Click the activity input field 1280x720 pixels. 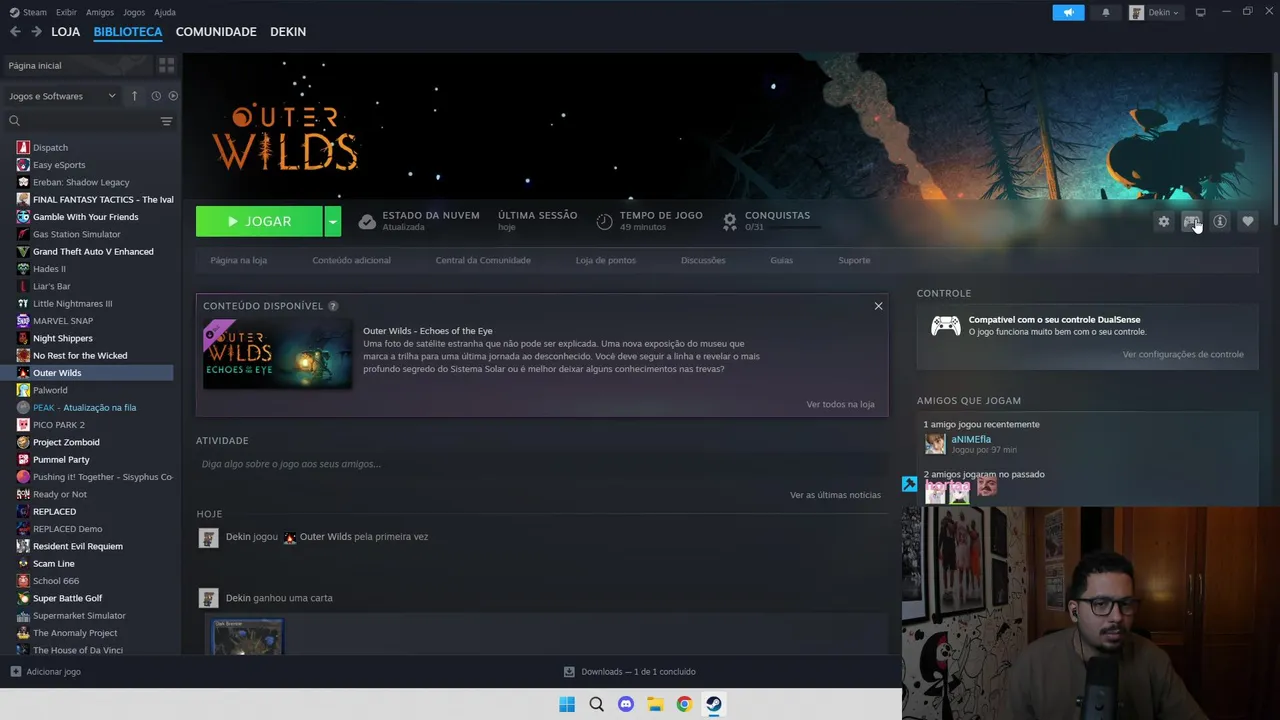click(542, 464)
